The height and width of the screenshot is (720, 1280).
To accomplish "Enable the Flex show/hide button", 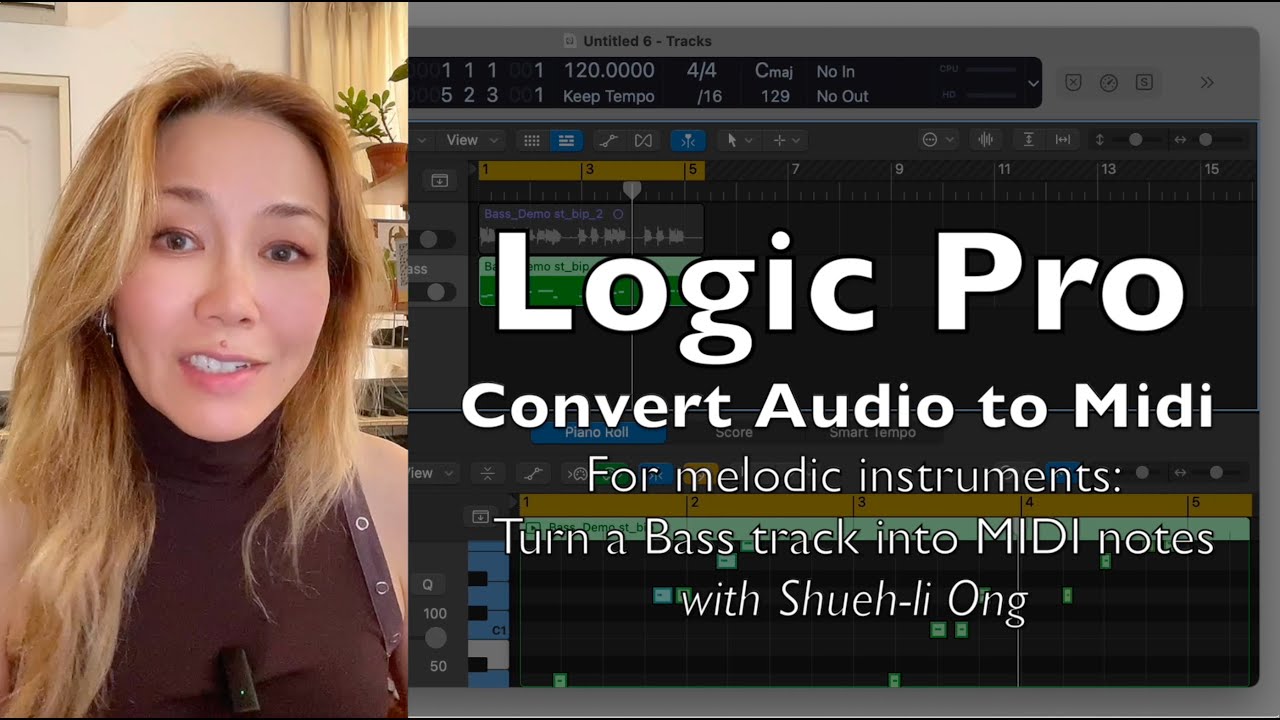I will (x=643, y=141).
